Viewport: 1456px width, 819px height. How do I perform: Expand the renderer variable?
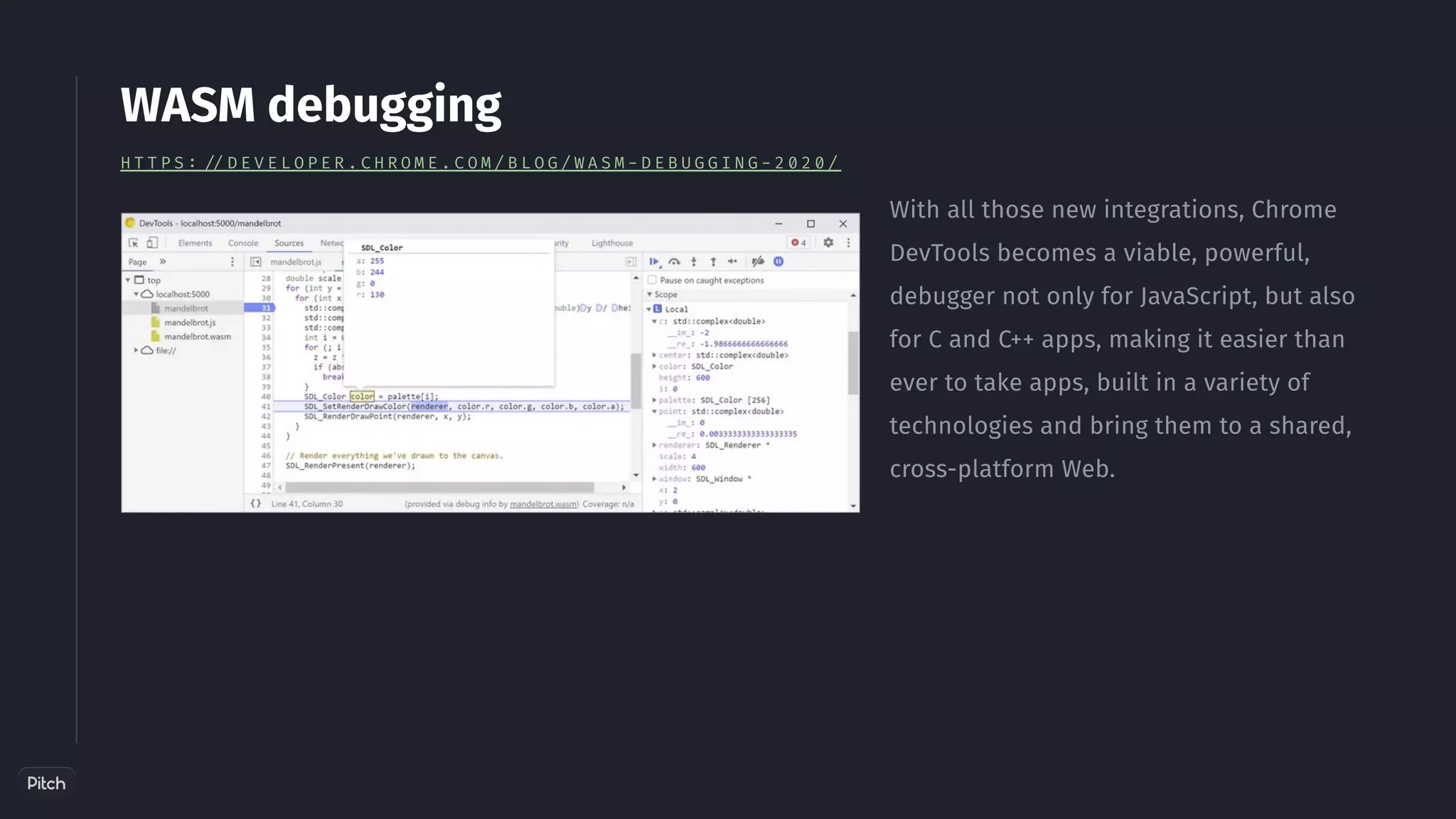pyautogui.click(x=654, y=445)
